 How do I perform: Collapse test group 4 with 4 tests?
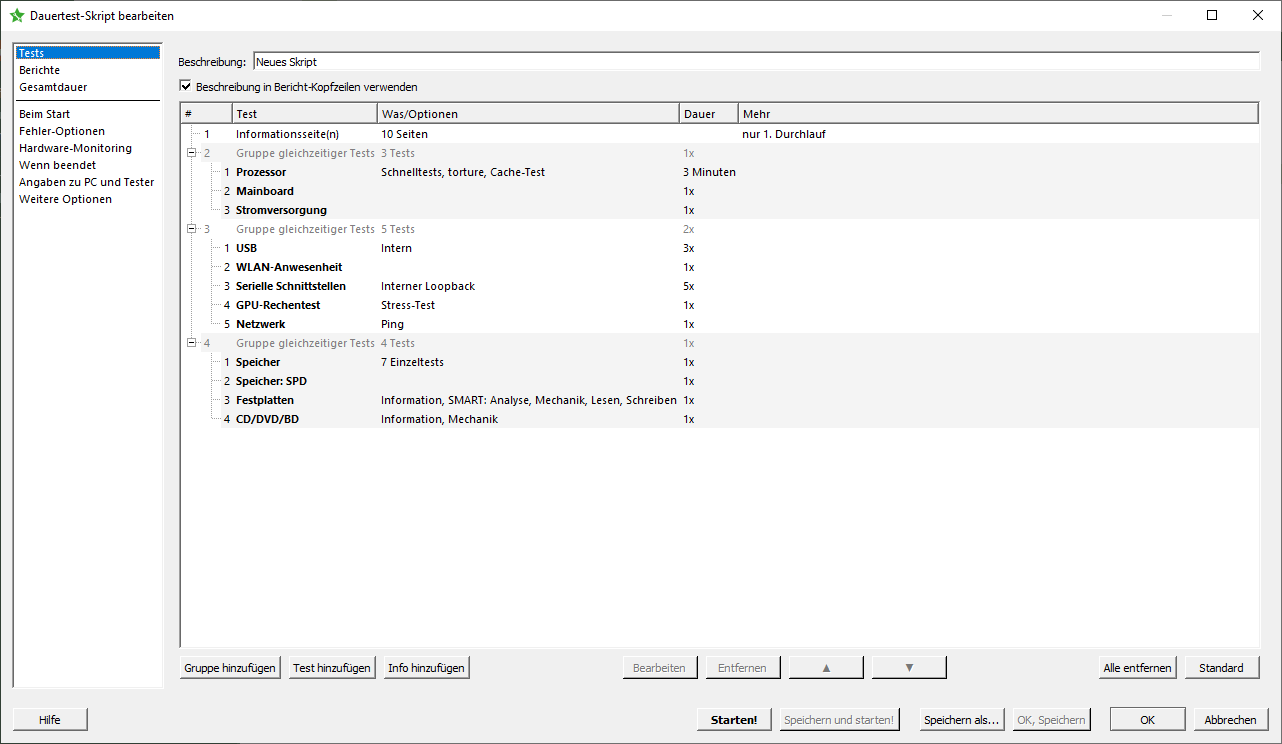click(x=191, y=343)
